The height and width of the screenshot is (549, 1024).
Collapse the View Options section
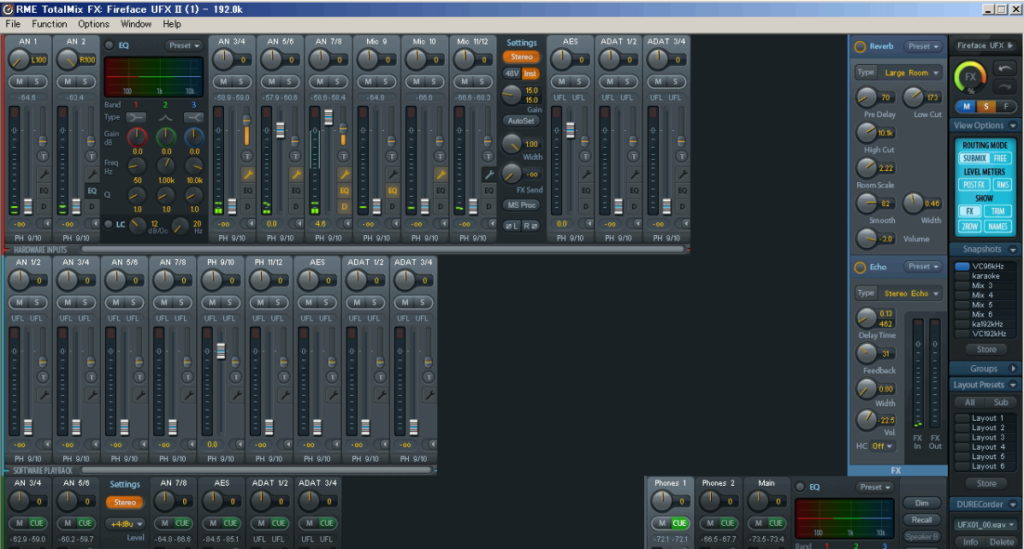pyautogui.click(x=1013, y=125)
